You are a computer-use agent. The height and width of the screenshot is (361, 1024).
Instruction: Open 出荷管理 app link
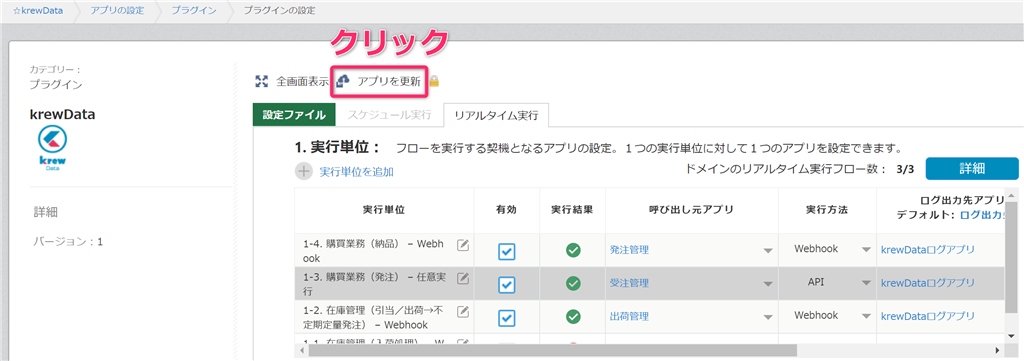coord(629,316)
